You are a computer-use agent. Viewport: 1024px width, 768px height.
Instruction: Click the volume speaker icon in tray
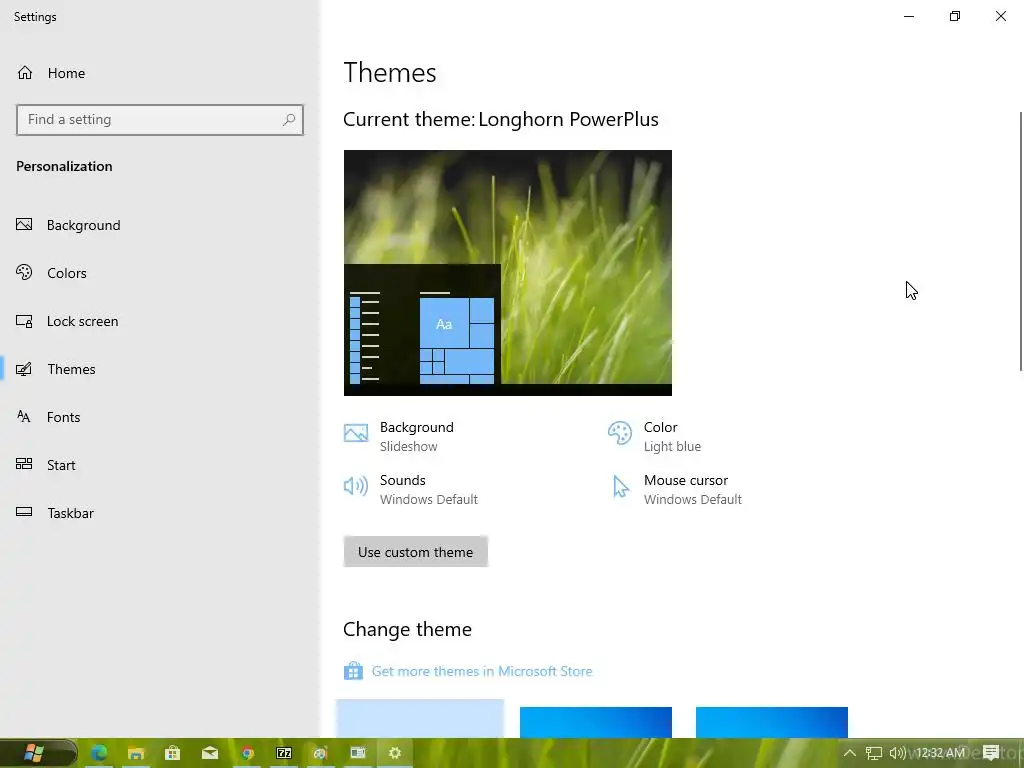pyautogui.click(x=897, y=753)
